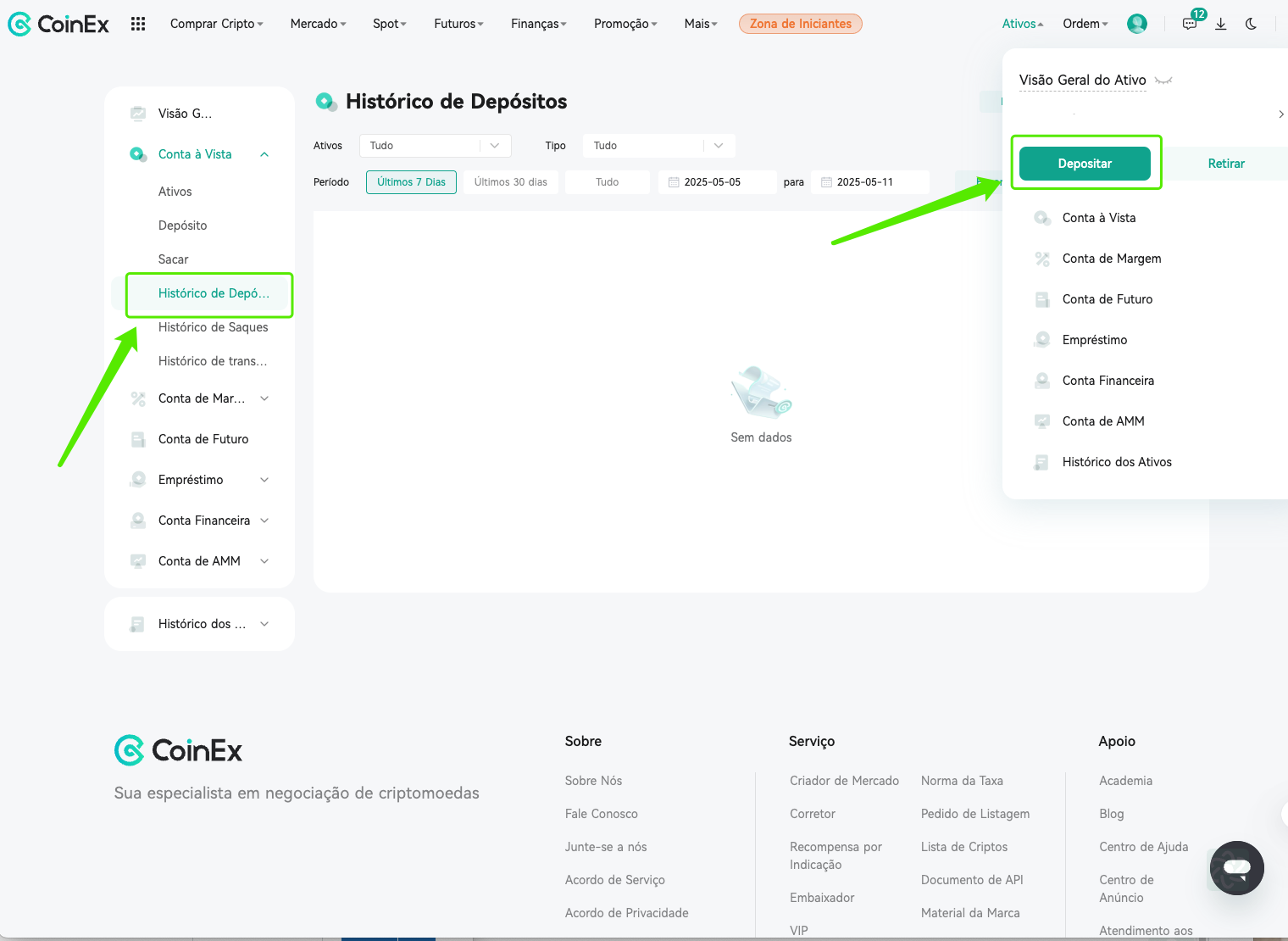Image resolution: width=1288 pixels, height=941 pixels.
Task: Click the CoinEx logo in header
Action: (x=58, y=24)
